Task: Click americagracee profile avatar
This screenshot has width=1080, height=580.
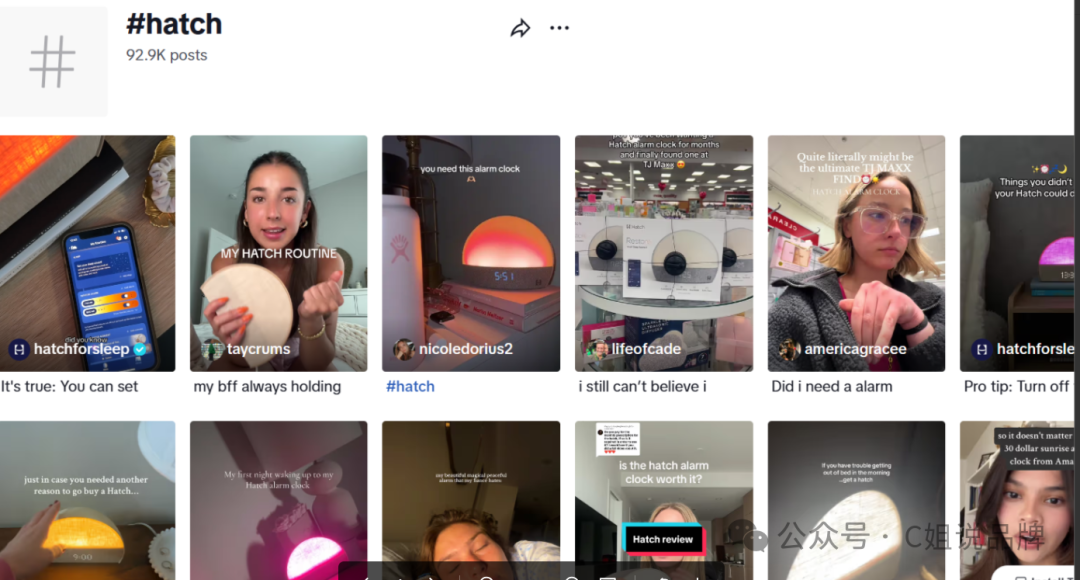Action: (x=789, y=349)
